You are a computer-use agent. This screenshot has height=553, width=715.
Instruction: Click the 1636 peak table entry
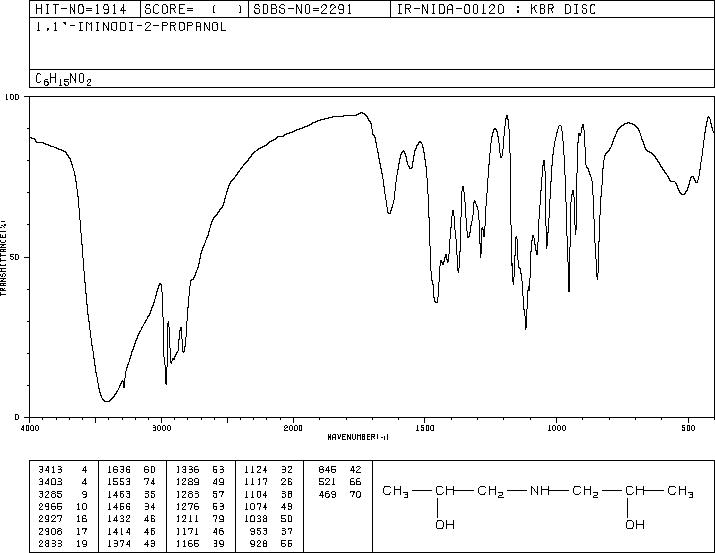(x=131, y=470)
